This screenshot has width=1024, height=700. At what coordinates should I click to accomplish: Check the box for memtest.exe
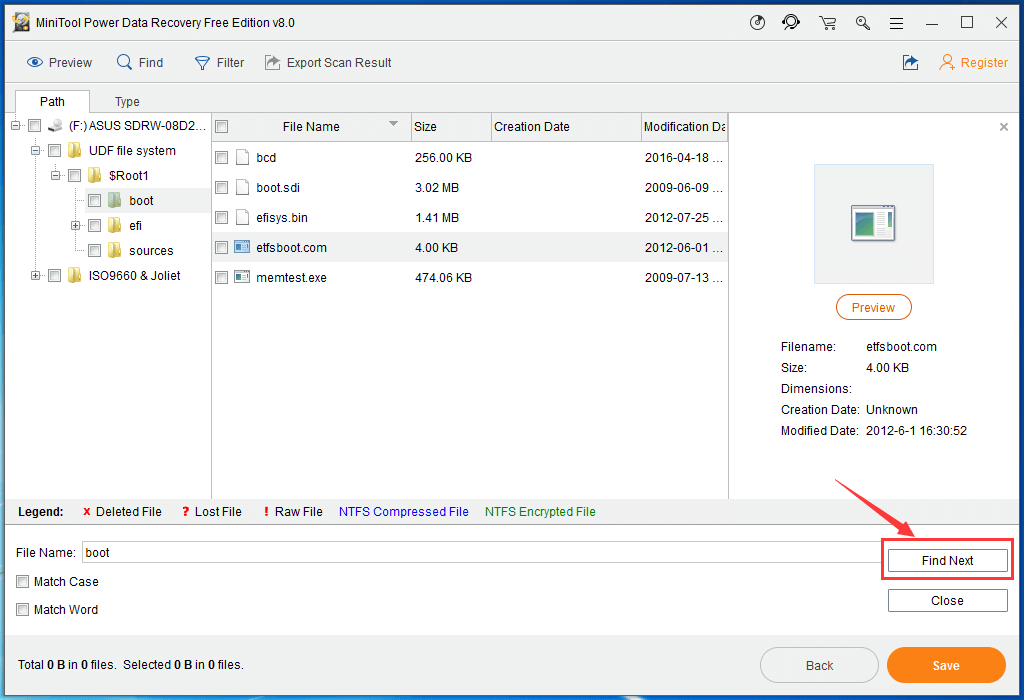click(222, 278)
